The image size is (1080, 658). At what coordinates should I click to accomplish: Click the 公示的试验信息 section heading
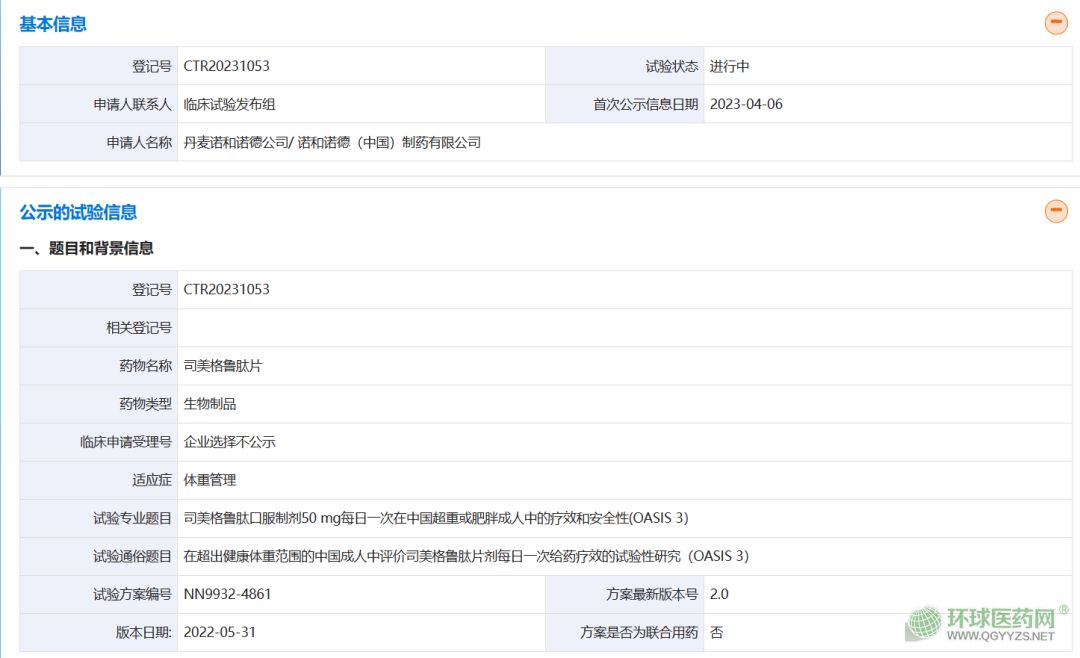coord(78,212)
